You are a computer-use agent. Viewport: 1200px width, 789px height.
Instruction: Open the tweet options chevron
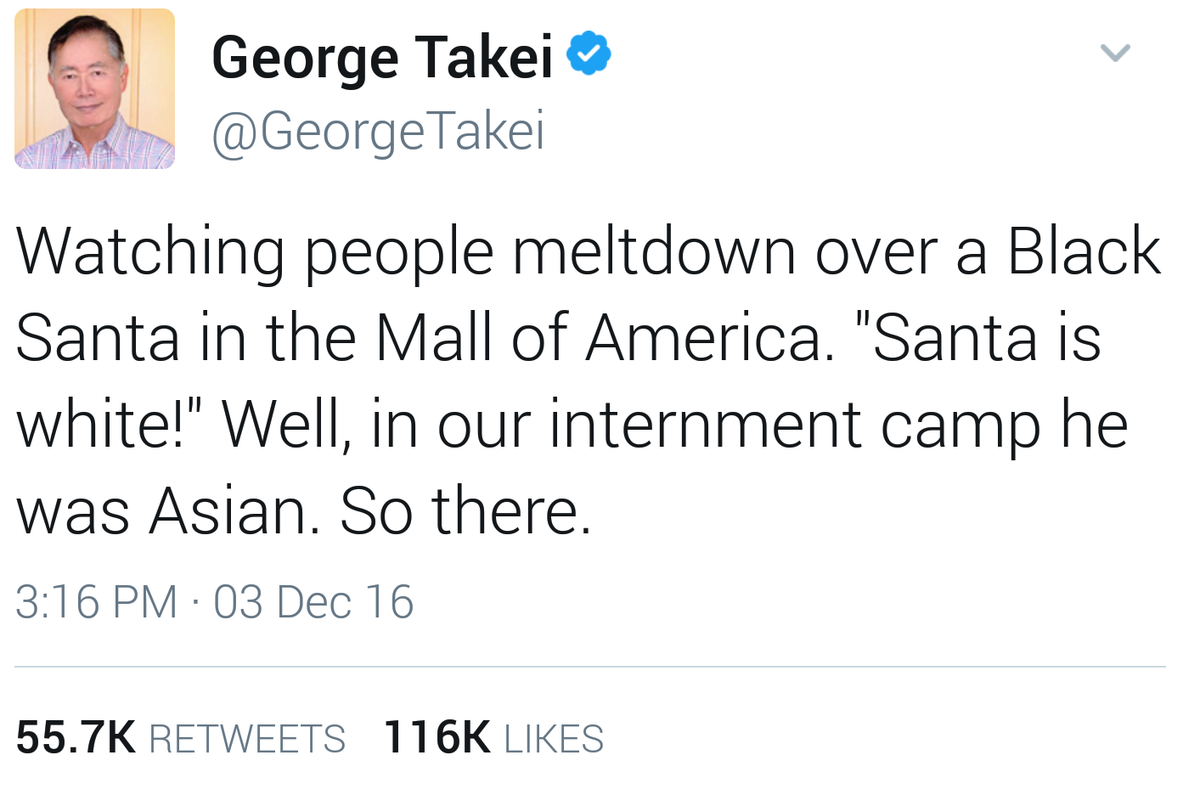click(x=1116, y=52)
